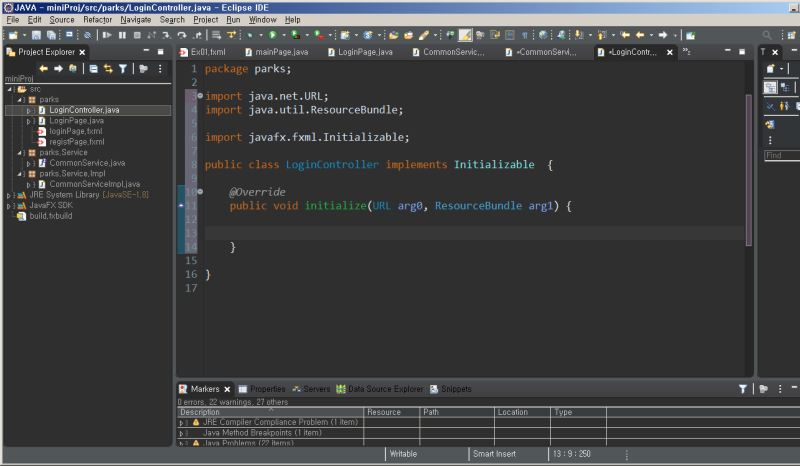Click Last Edit Location arrow icon

(625, 35)
